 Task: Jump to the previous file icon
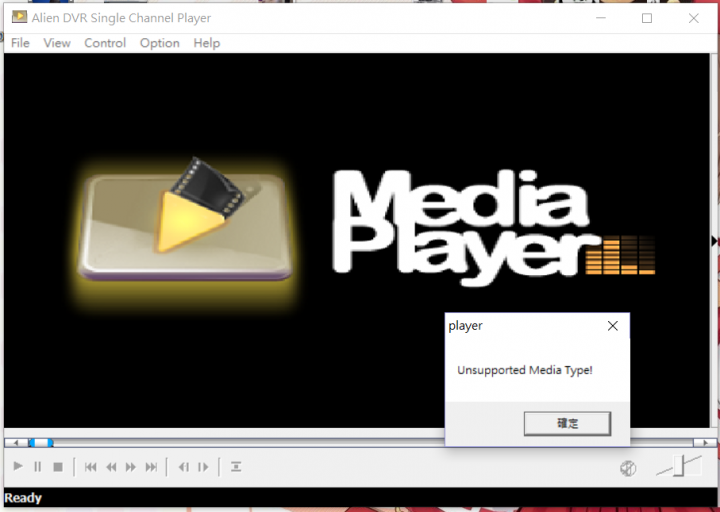pyautogui.click(x=90, y=467)
